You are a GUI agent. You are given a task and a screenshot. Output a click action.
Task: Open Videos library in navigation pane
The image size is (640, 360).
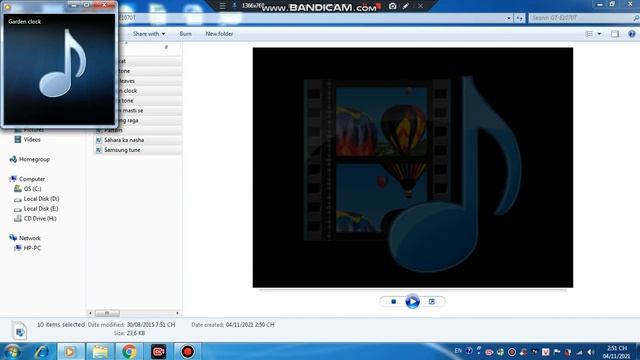(x=32, y=140)
